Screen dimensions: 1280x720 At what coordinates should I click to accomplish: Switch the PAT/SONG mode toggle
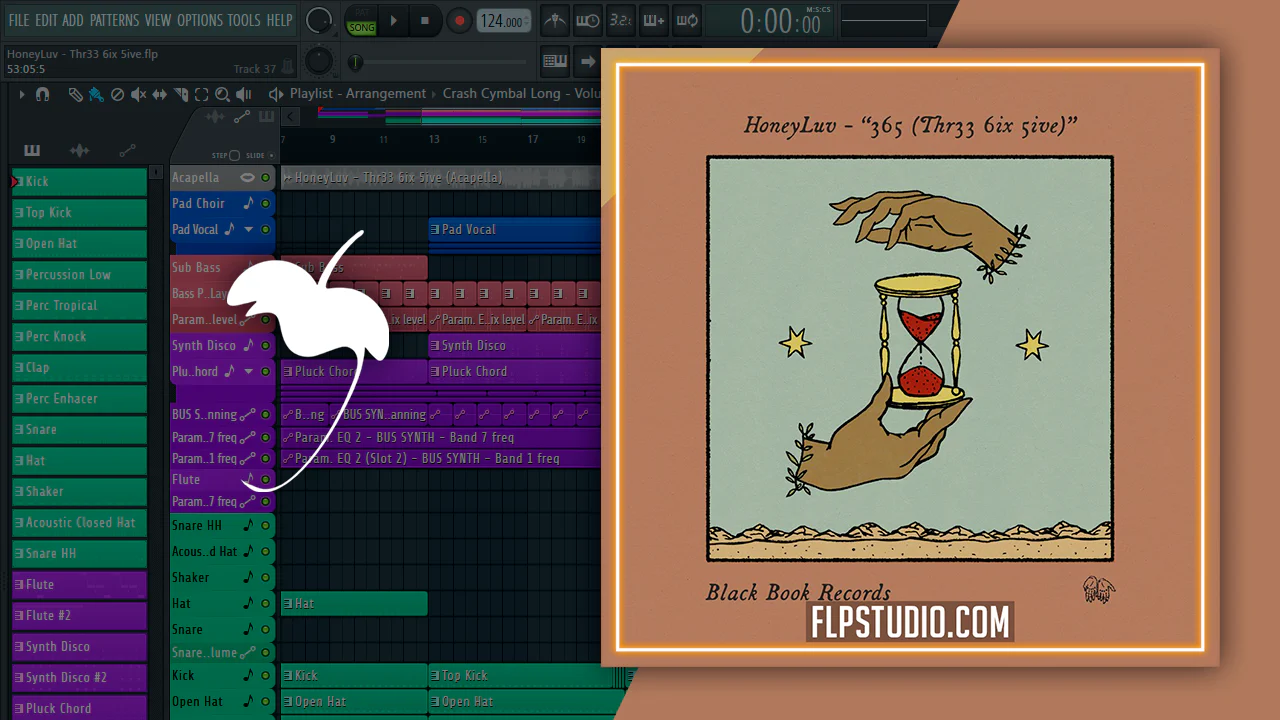tap(361, 21)
